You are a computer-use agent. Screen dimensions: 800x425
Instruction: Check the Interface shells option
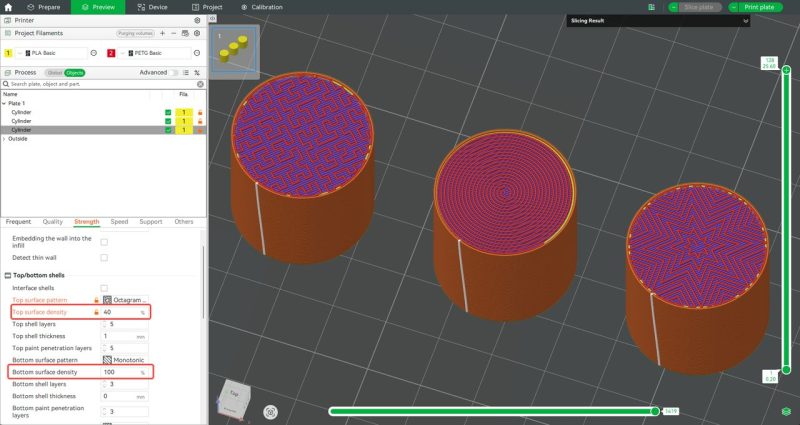[104, 287]
